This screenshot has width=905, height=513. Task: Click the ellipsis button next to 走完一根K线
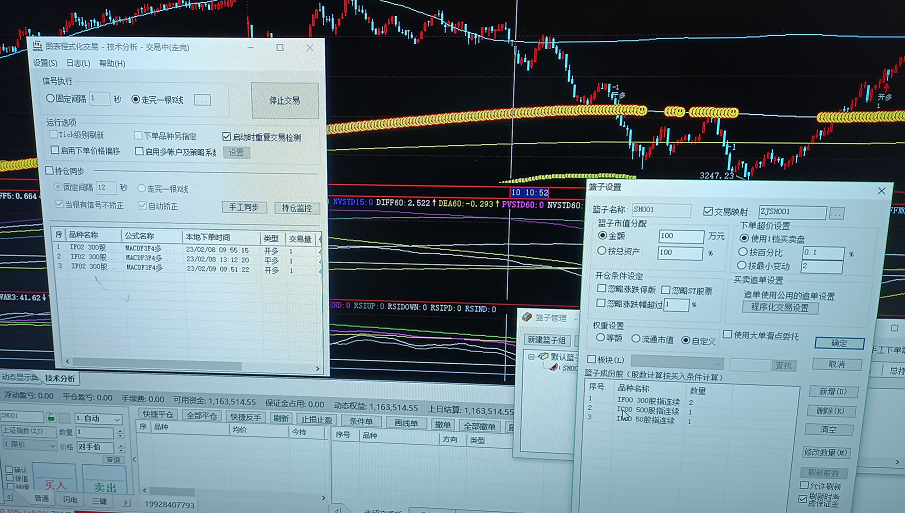(202, 100)
